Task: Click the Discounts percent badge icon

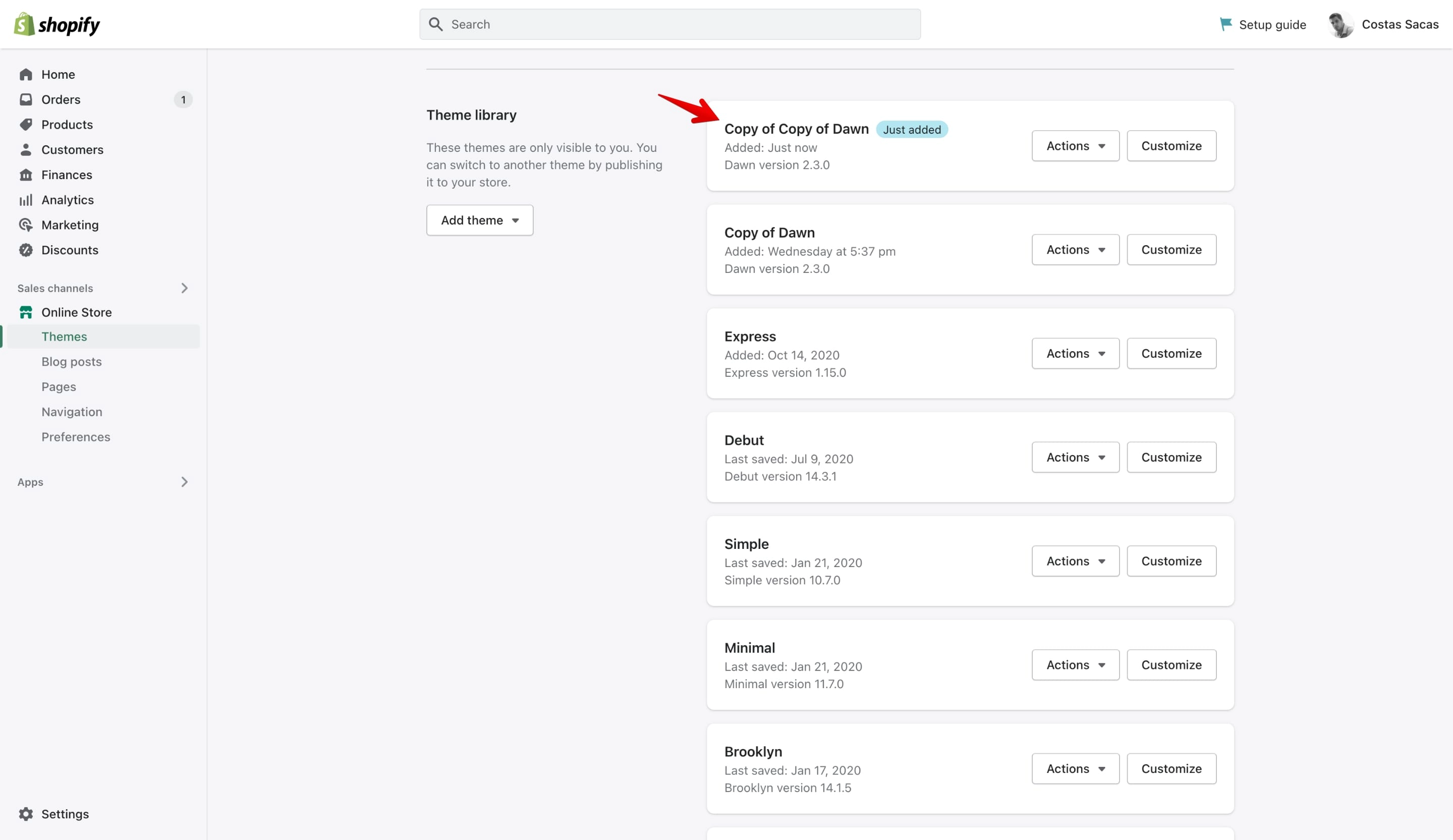Action: (26, 250)
